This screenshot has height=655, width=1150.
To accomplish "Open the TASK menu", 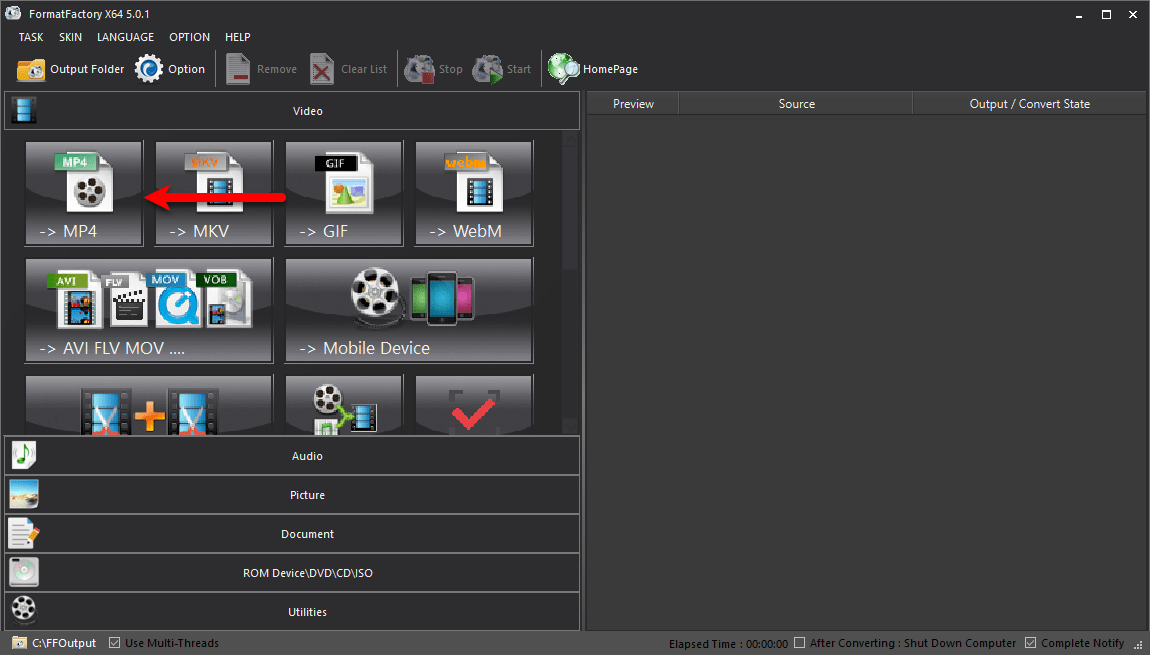I will click(x=31, y=37).
